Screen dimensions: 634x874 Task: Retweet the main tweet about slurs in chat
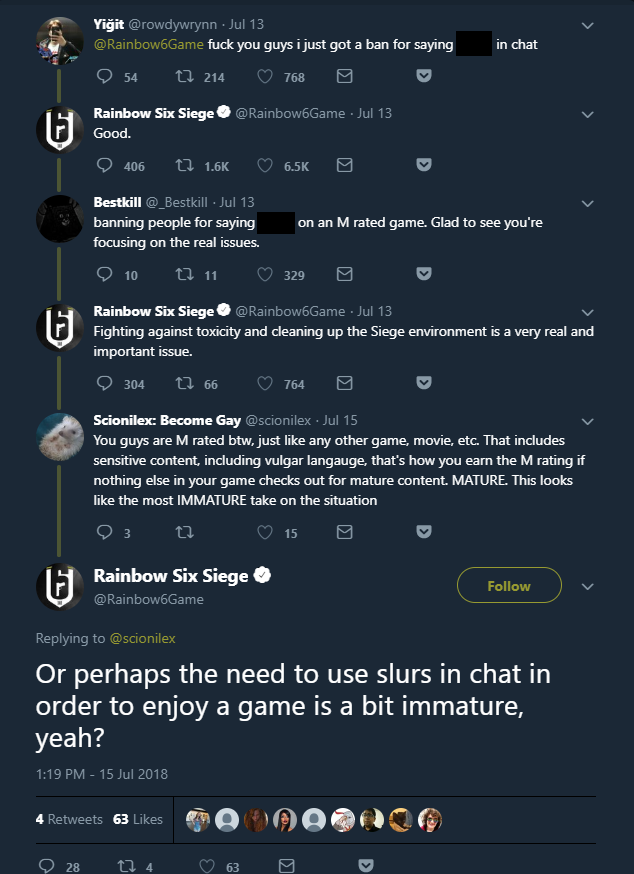[126, 866]
